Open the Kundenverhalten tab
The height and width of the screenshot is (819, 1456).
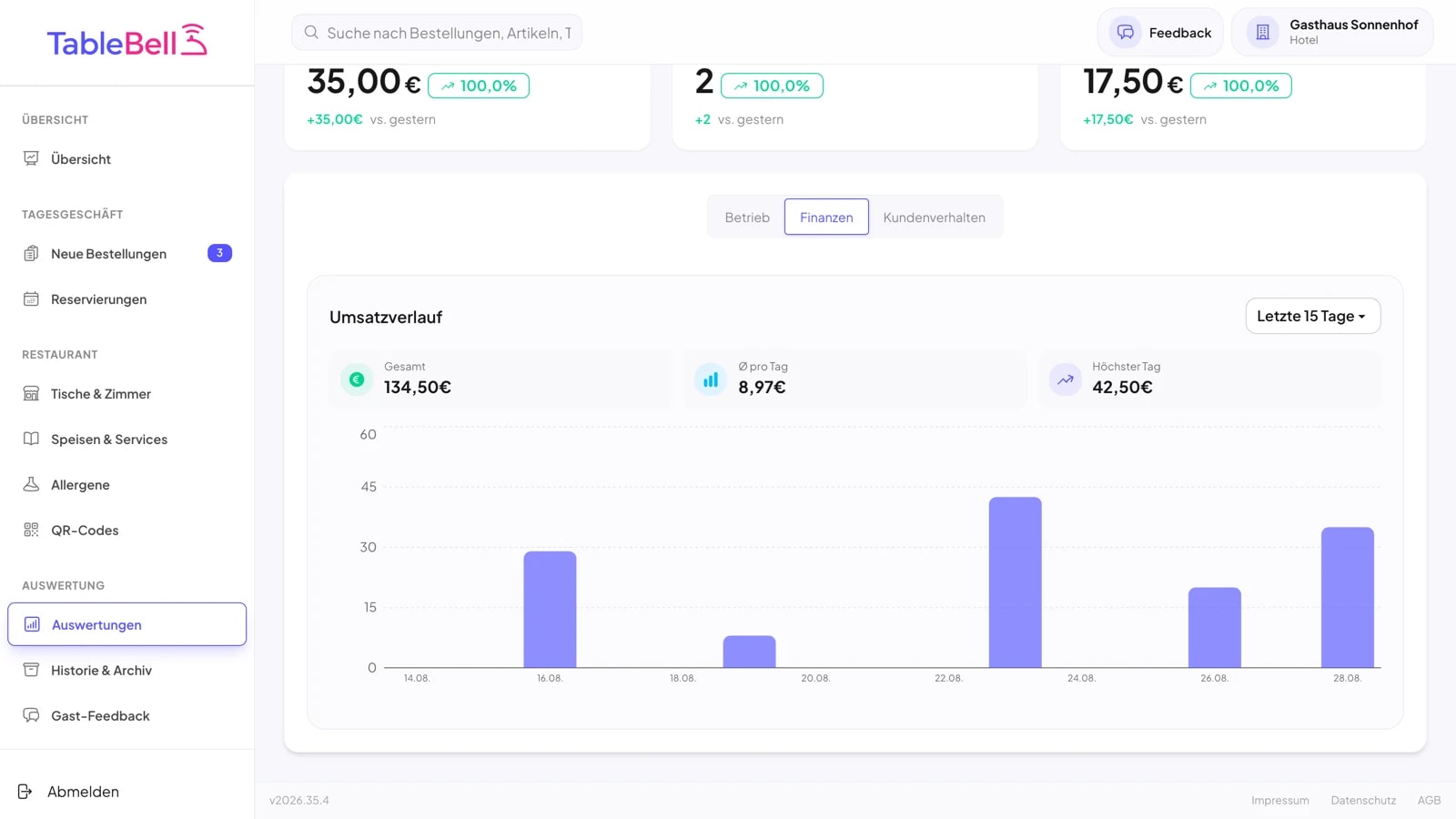pyautogui.click(x=934, y=217)
